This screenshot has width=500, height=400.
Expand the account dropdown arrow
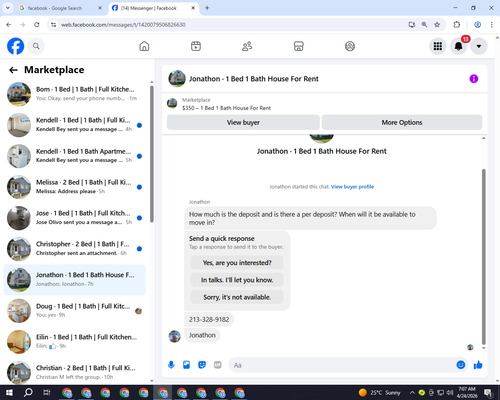[479, 46]
